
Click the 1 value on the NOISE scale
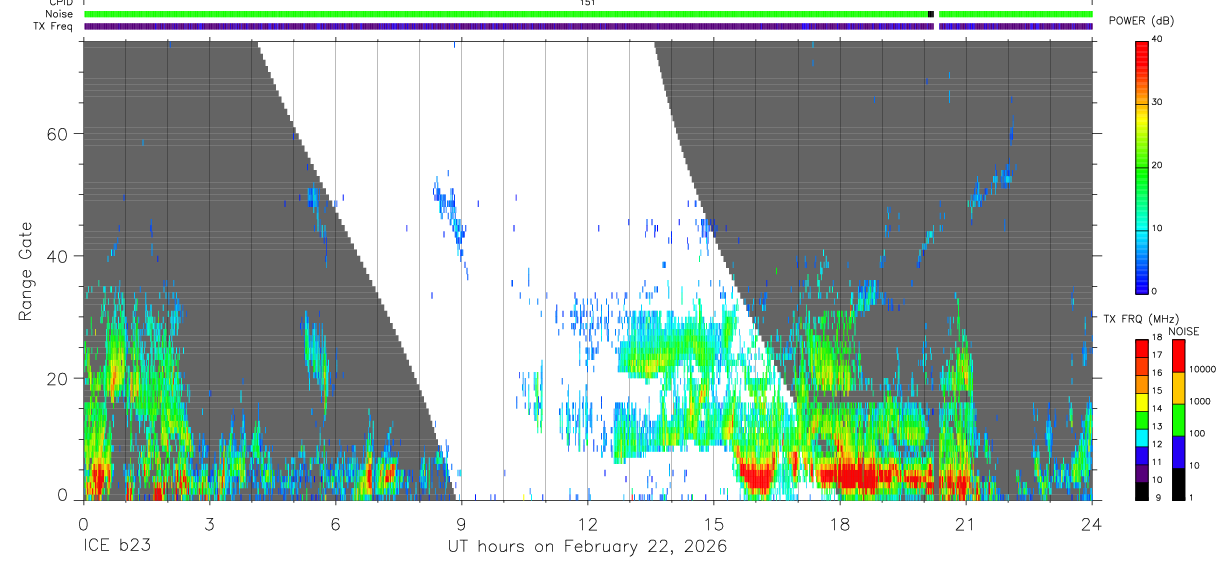pyautogui.click(x=1192, y=497)
